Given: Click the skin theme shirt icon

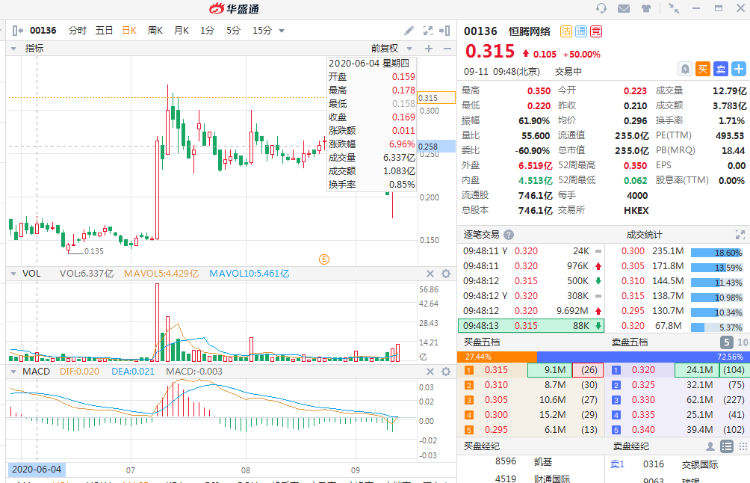Looking at the screenshot, I should 647,8.
